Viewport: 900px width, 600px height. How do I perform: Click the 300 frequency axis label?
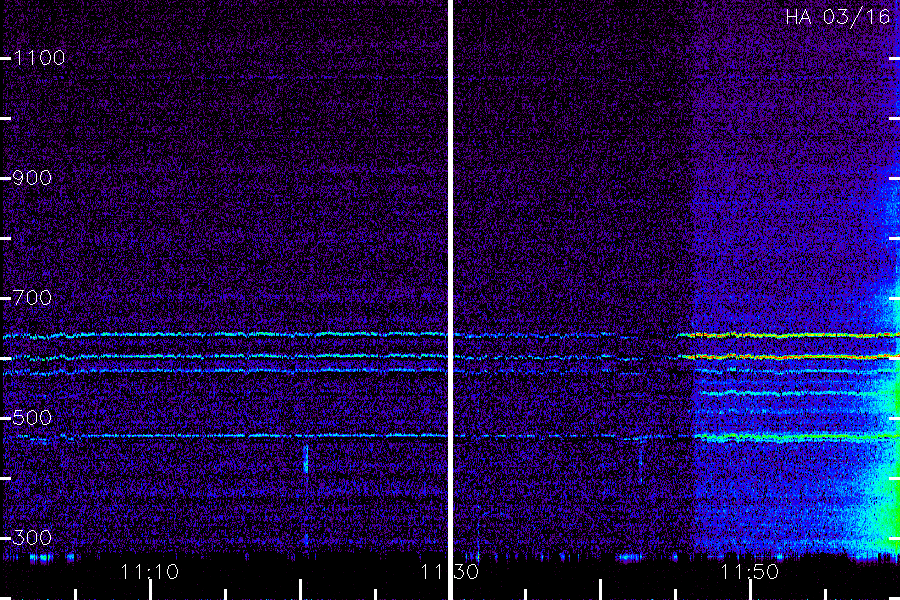point(32,538)
